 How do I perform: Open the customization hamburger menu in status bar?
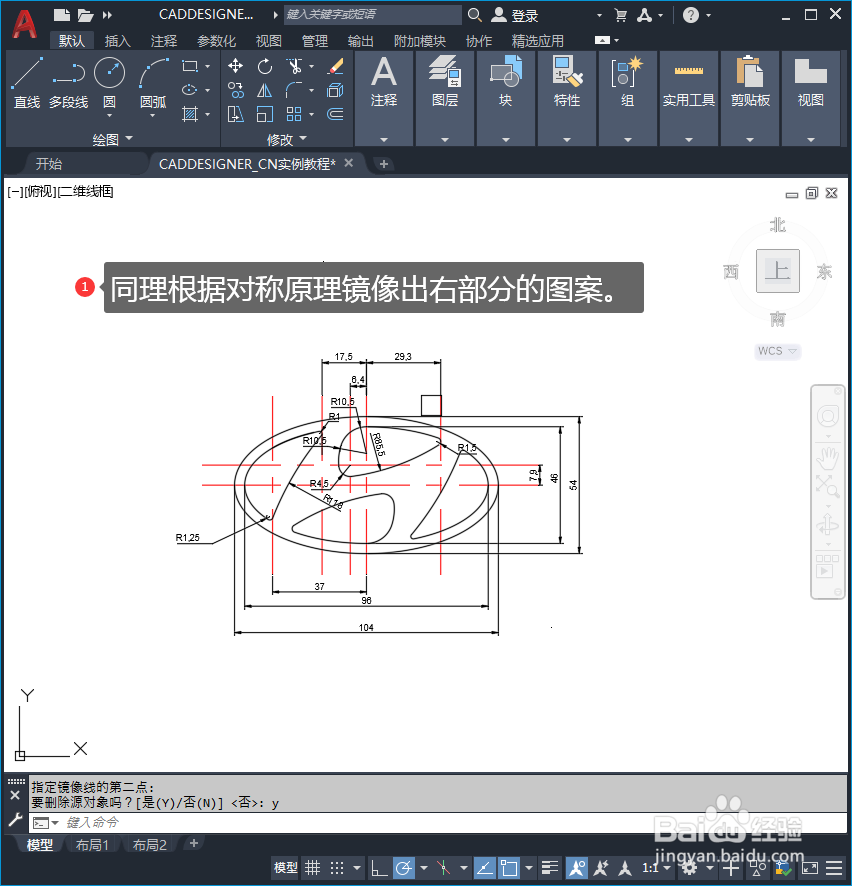(x=834, y=867)
